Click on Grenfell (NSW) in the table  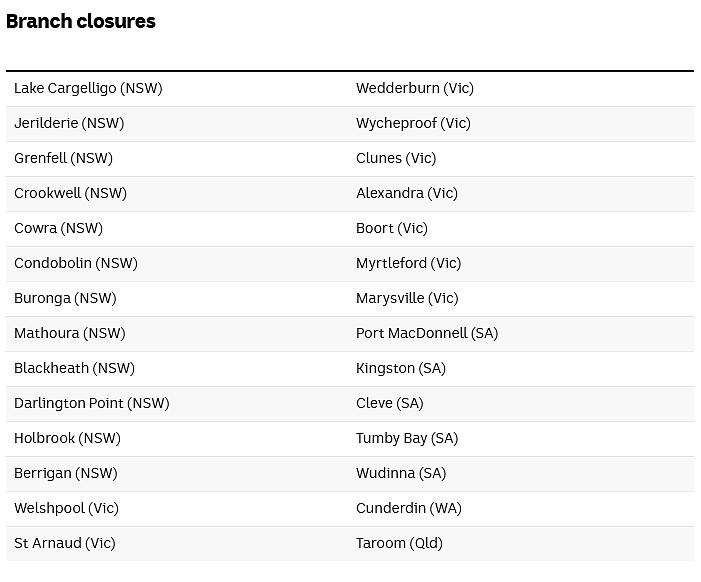click(x=63, y=158)
